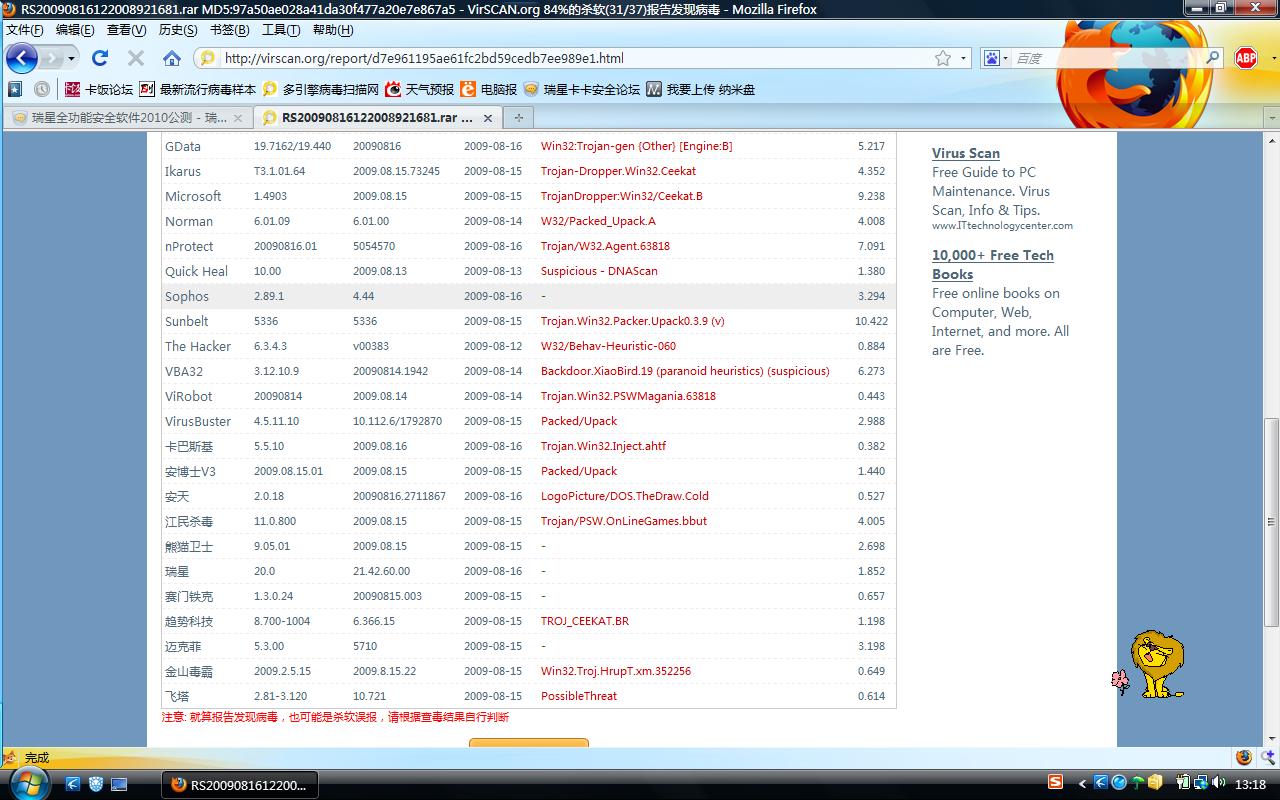Open the Windows Start orb
1280x800 pixels.
(30, 783)
